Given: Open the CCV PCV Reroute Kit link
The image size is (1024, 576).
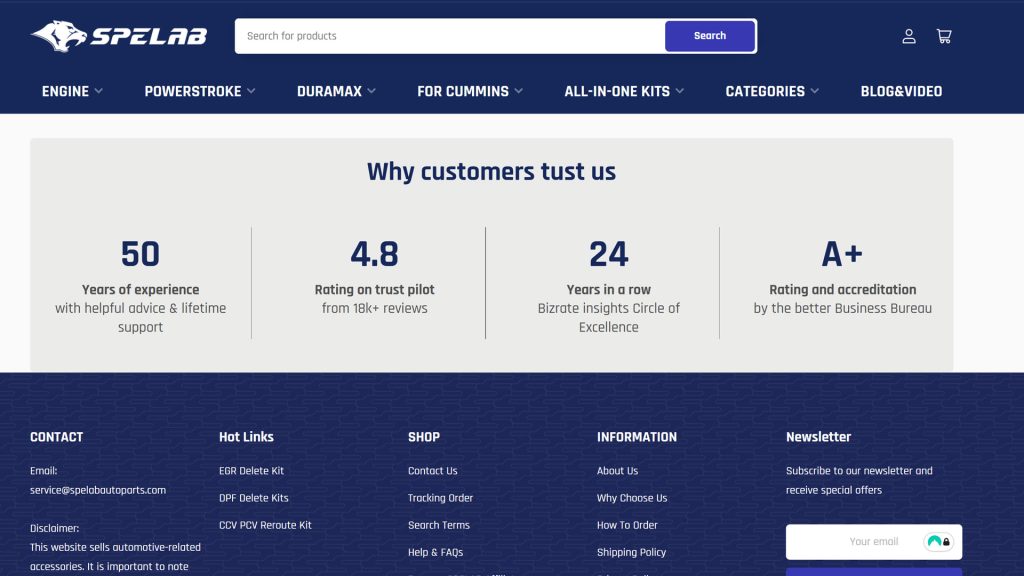Looking at the screenshot, I should (x=265, y=525).
